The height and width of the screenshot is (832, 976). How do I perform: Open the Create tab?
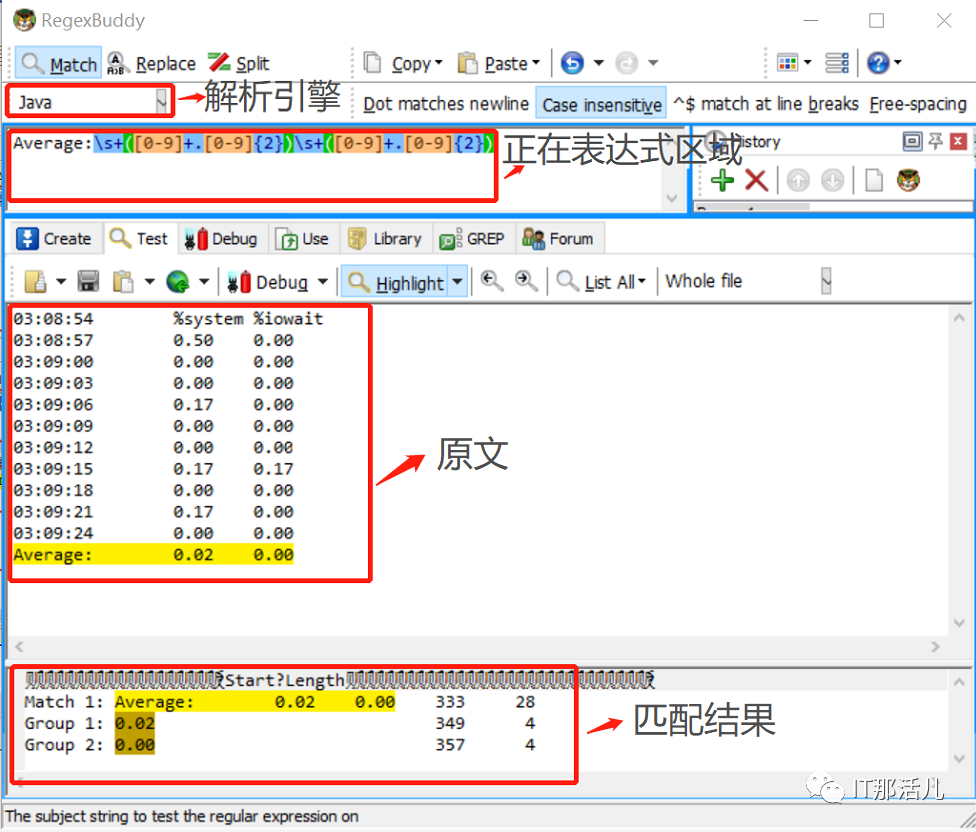pyautogui.click(x=54, y=238)
